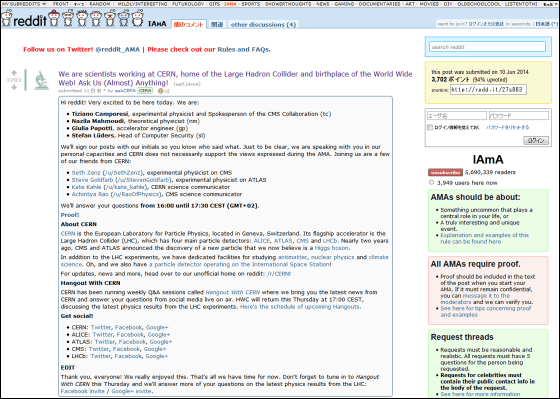Open the /r/CERN! subreddit link
560x399 pixels.
[x=279, y=274]
